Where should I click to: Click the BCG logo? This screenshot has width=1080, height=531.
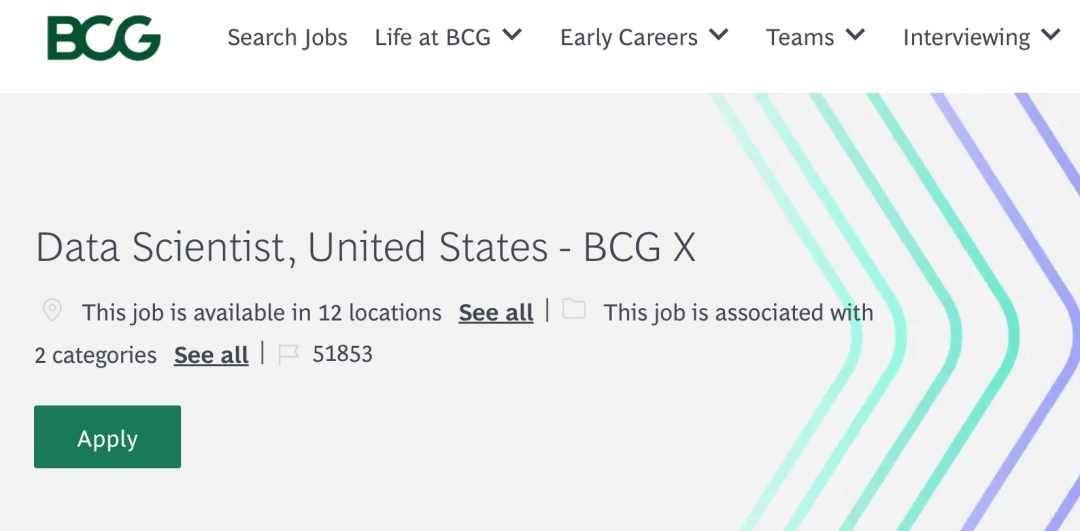104,39
